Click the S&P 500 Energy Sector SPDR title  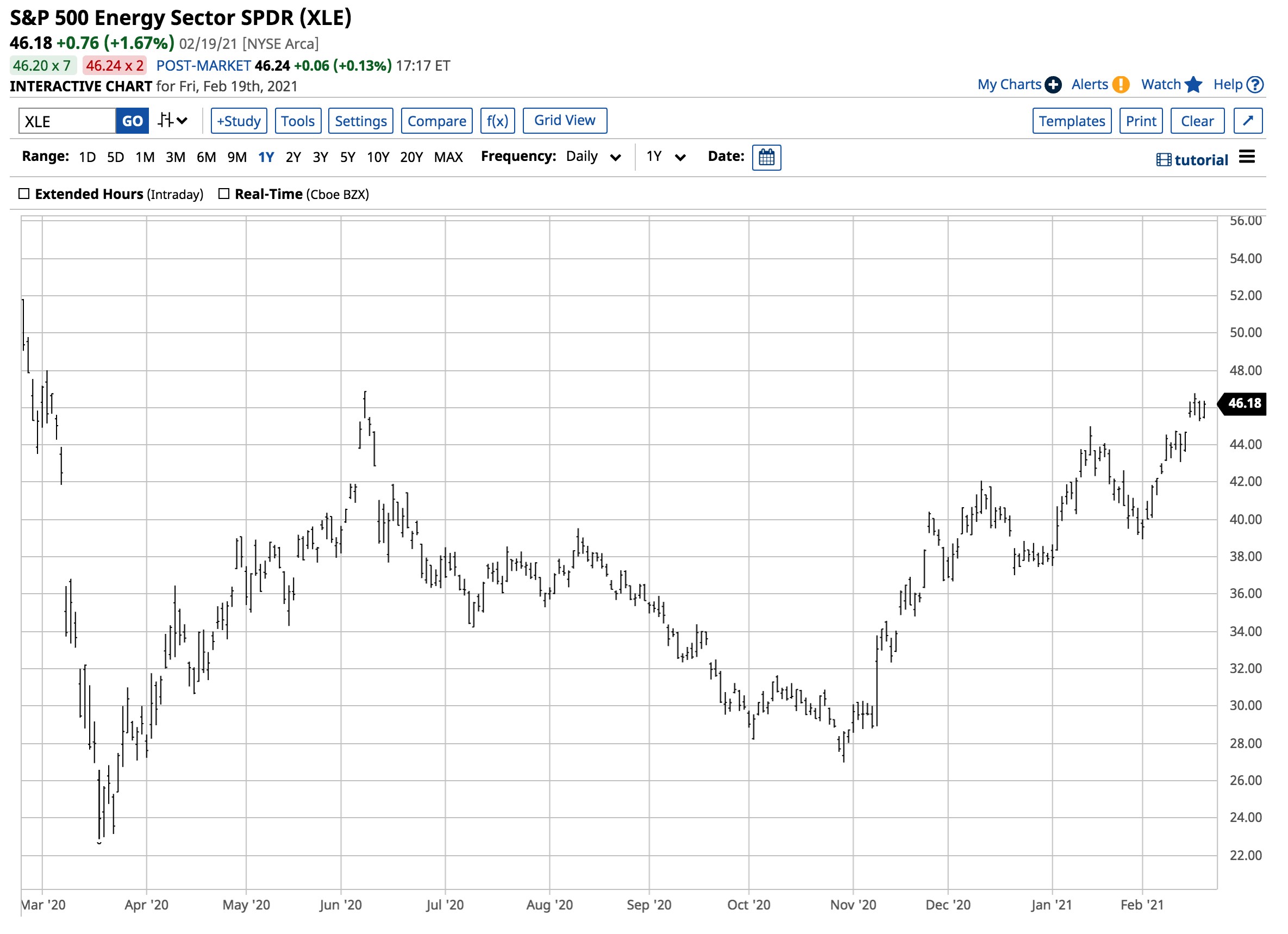tap(180, 18)
